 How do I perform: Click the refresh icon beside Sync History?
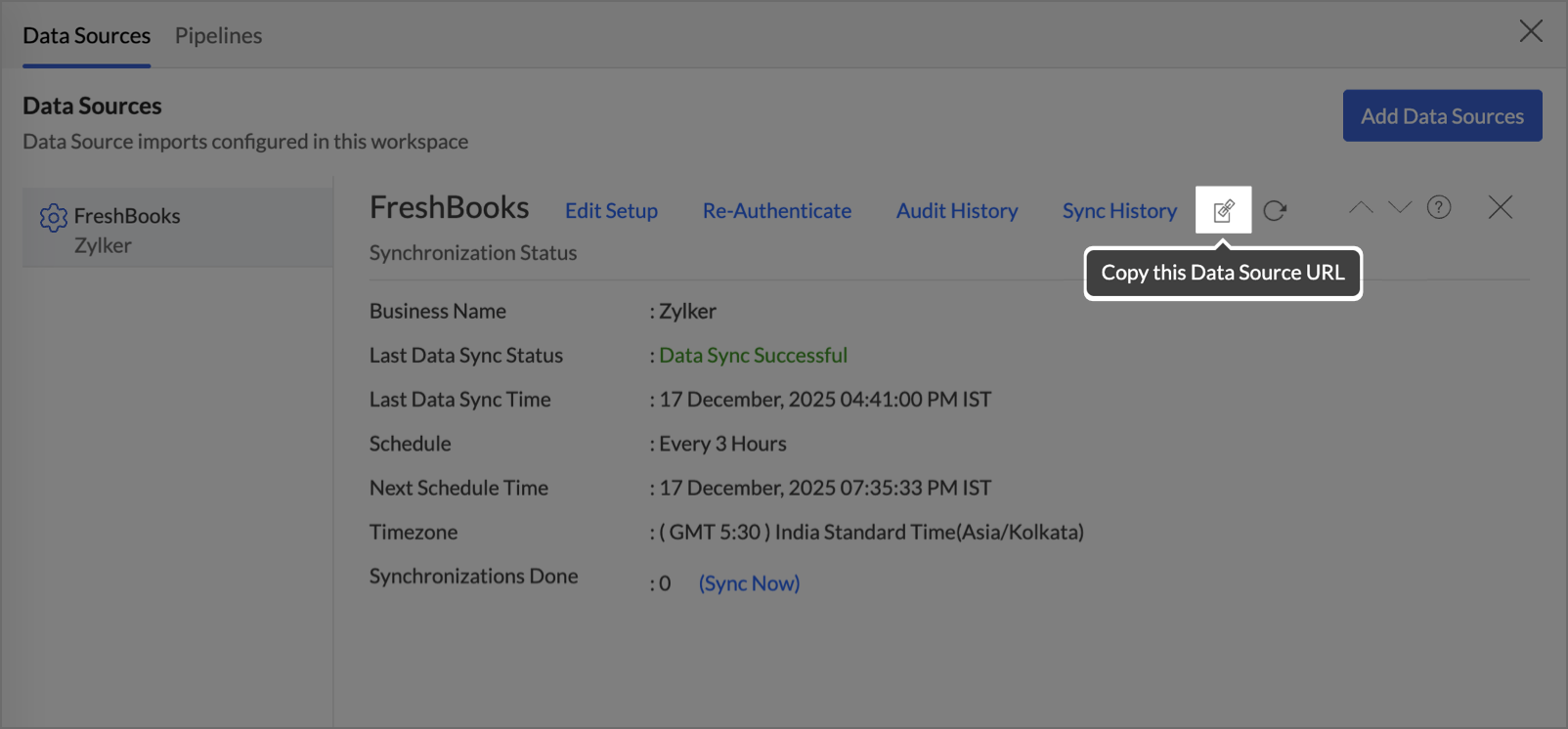point(1275,210)
